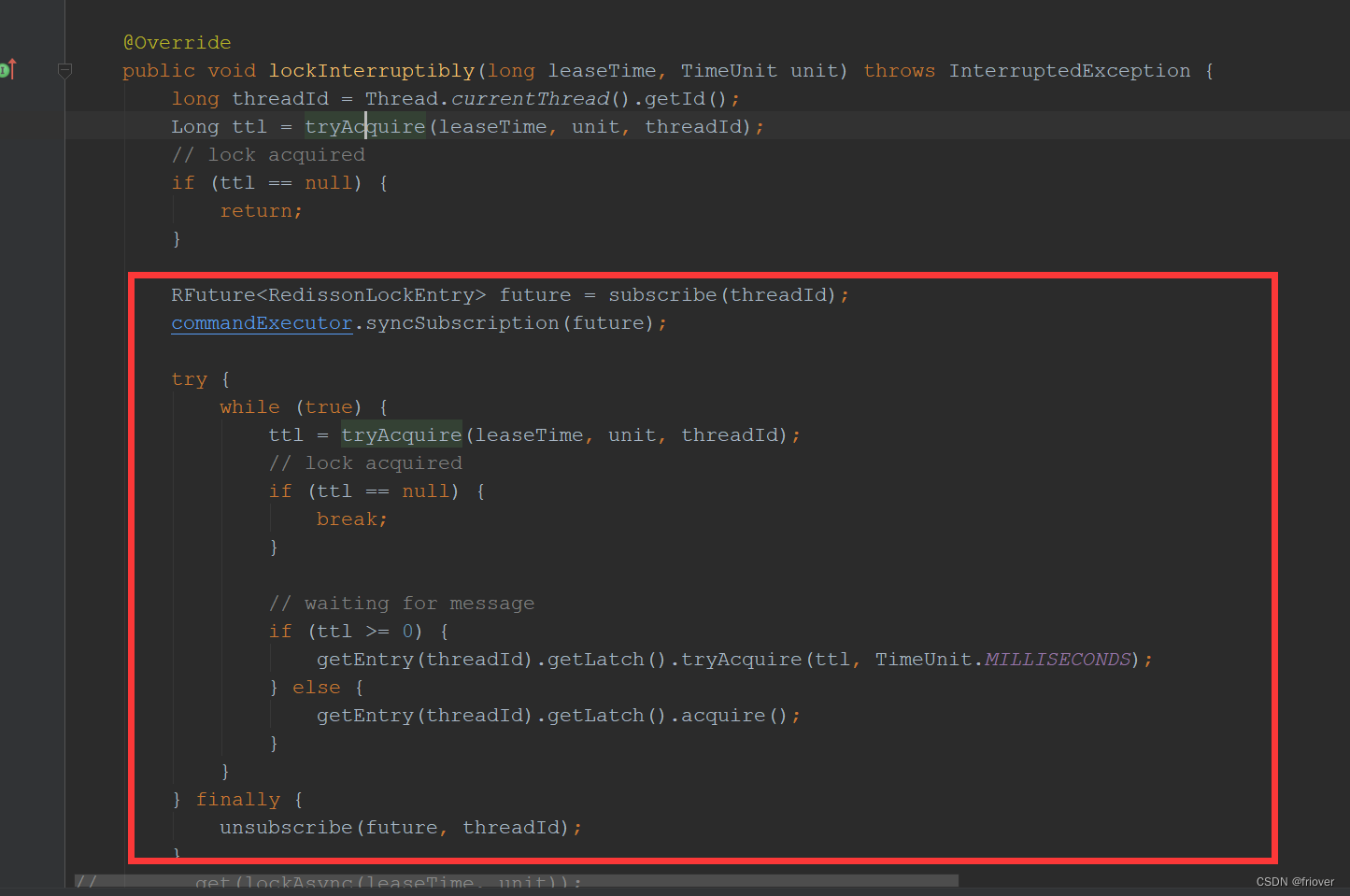
Task: Click the lockInterruptibly method name
Action: pos(372,71)
